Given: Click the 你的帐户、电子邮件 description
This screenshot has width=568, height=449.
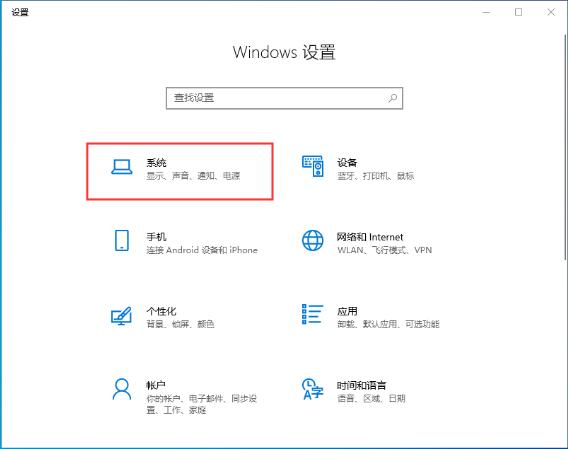Looking at the screenshot, I should 201,404.
